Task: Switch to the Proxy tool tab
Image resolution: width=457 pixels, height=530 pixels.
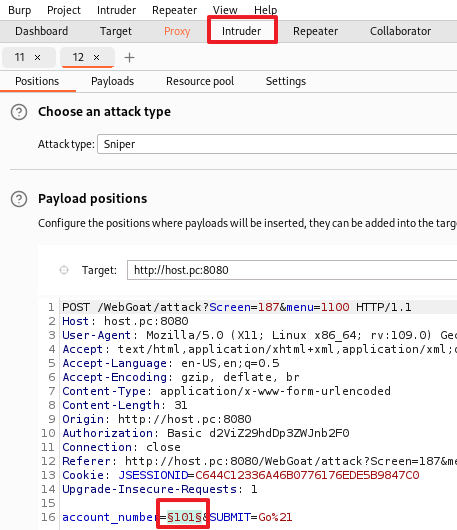Action: coord(177,31)
